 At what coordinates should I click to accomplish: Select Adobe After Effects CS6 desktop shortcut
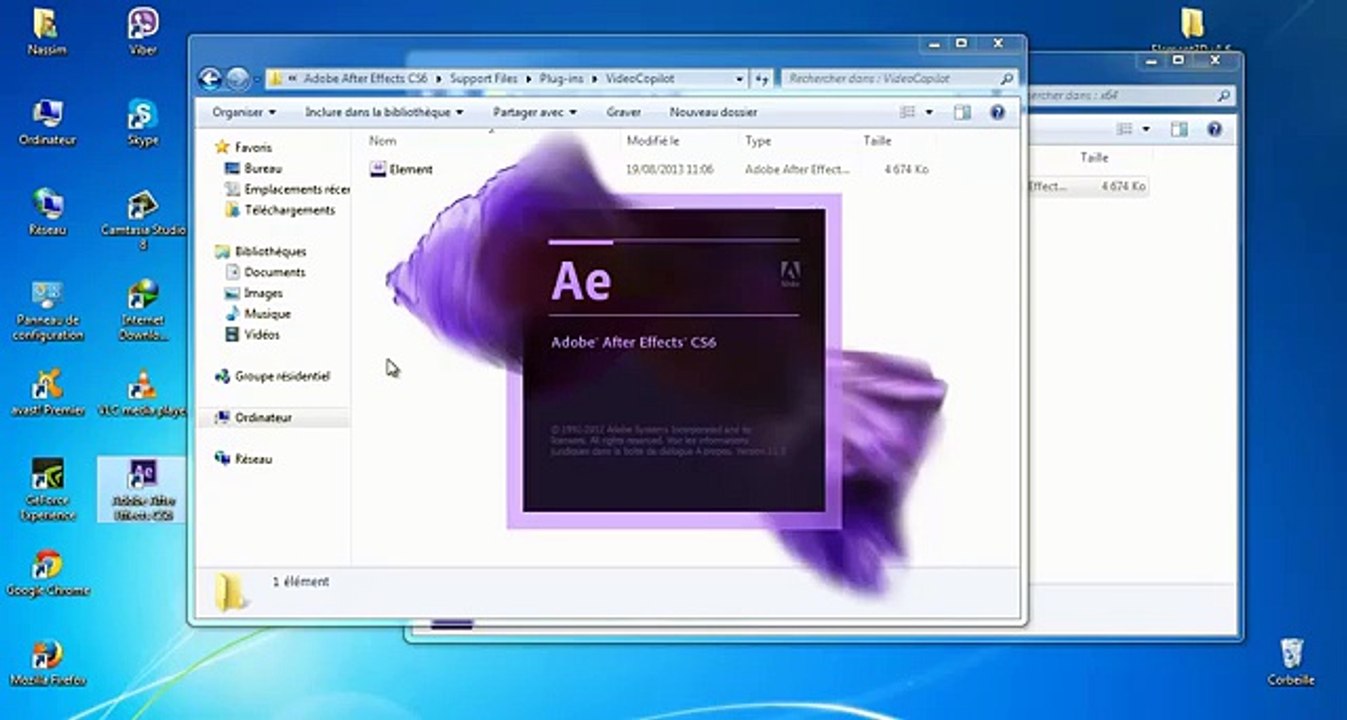click(x=143, y=490)
